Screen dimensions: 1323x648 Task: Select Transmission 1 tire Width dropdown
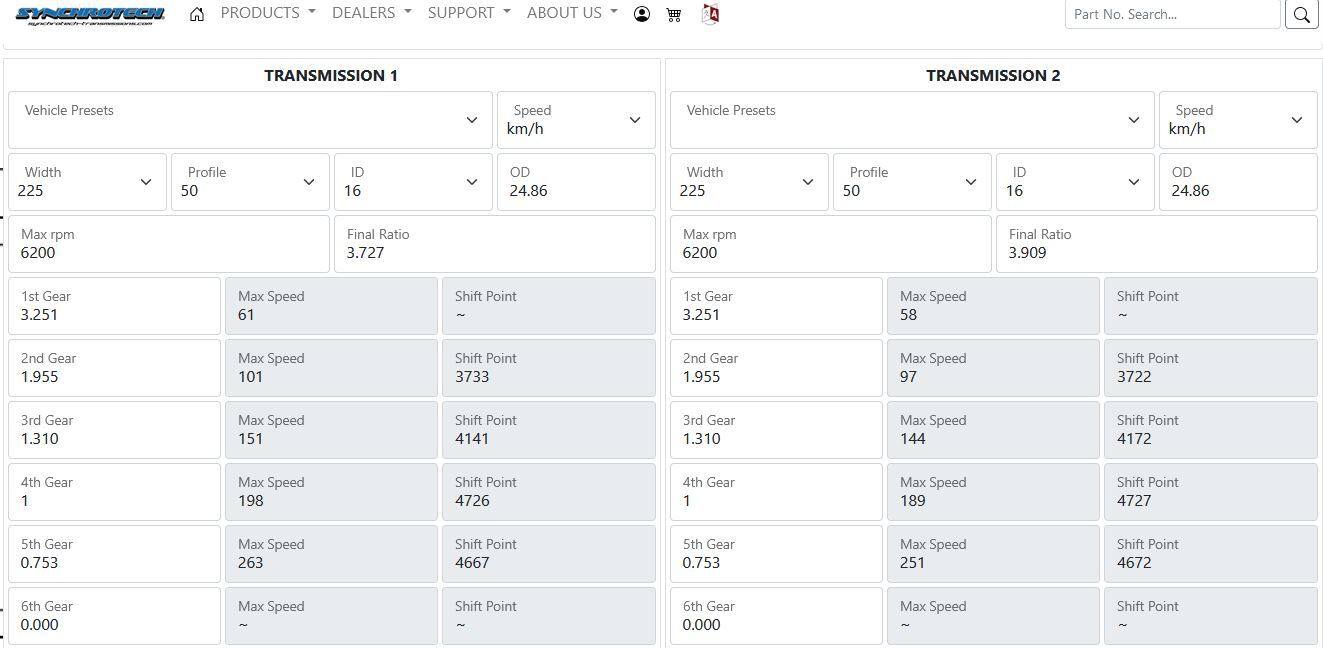tap(87, 182)
